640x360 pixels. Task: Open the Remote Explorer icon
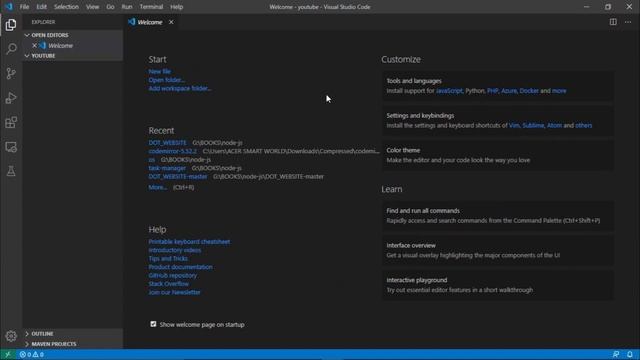click(11, 147)
